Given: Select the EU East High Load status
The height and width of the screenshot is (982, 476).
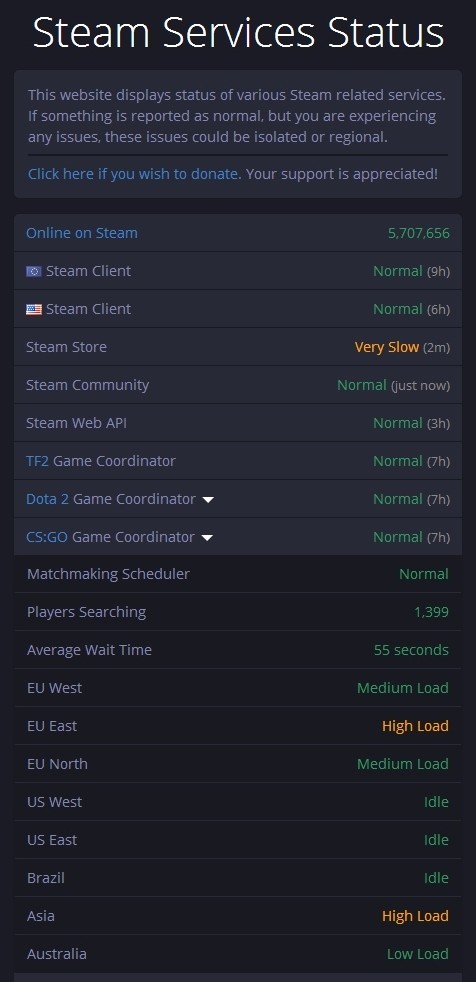Looking at the screenshot, I should point(415,726).
